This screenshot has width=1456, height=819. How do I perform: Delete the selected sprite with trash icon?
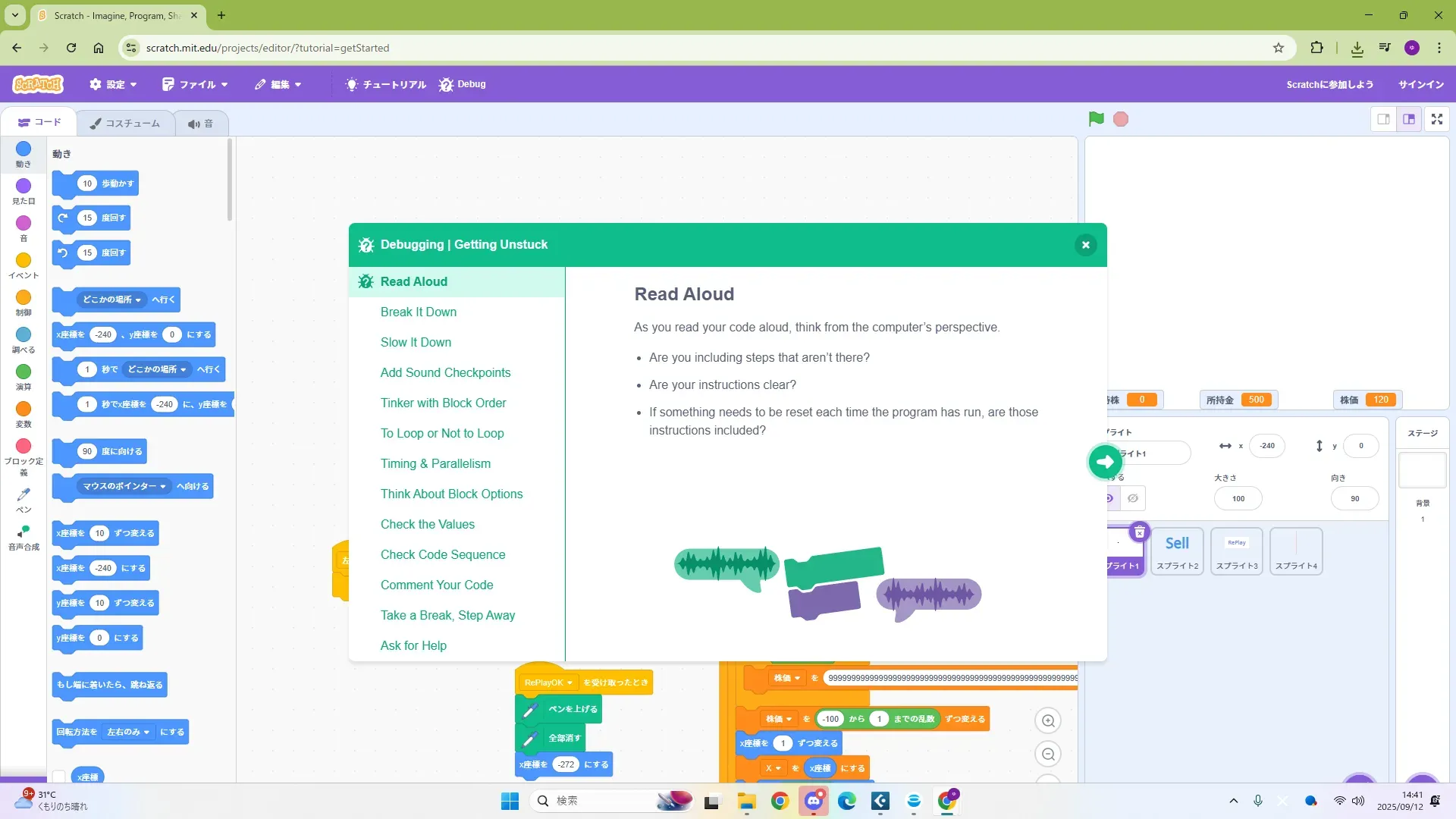click(1139, 532)
